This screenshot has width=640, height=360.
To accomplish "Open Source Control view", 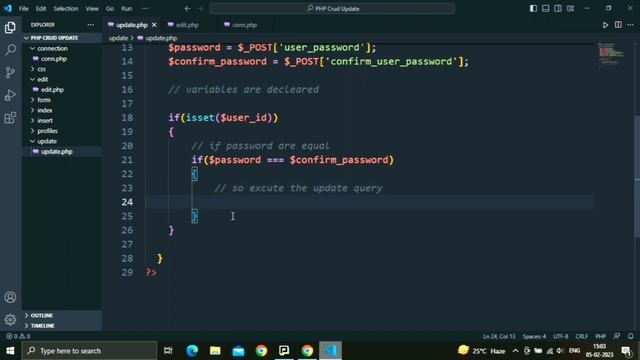I will [x=10, y=73].
